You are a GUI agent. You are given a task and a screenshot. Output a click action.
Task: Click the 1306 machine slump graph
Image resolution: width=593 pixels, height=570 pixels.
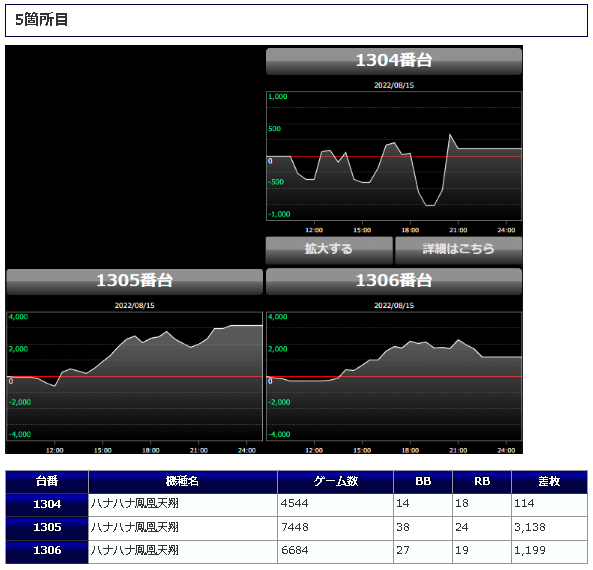[x=394, y=376]
